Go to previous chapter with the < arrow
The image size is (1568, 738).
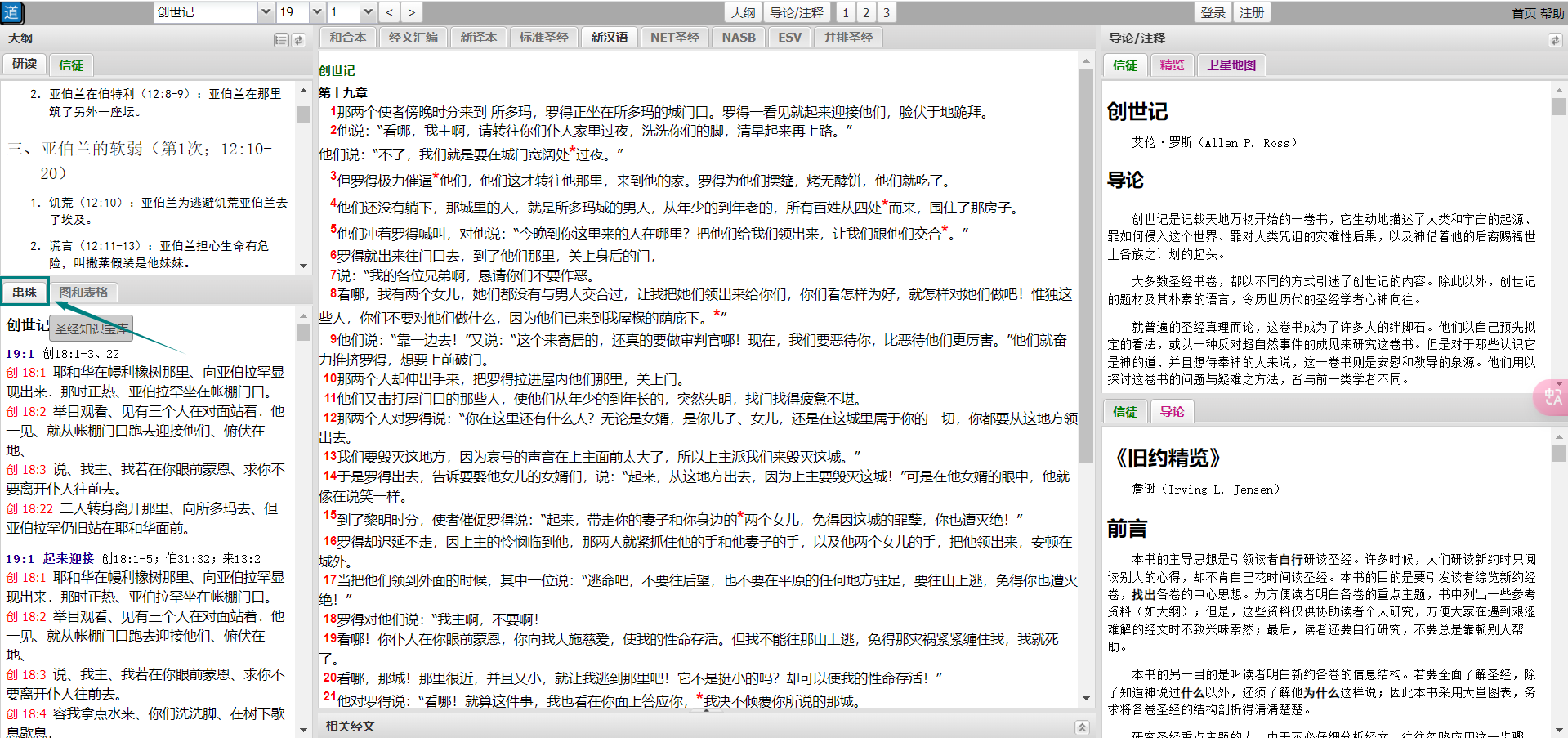pos(390,12)
